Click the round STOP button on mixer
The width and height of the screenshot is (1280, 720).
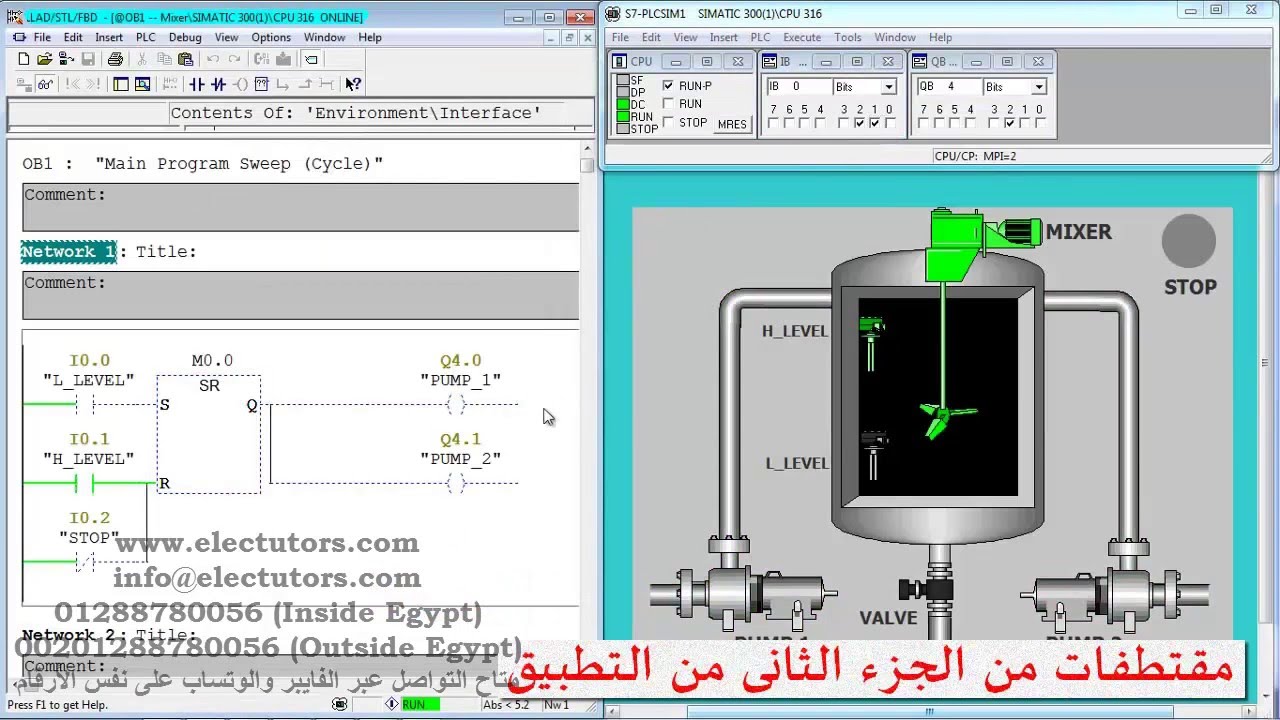tap(1188, 240)
